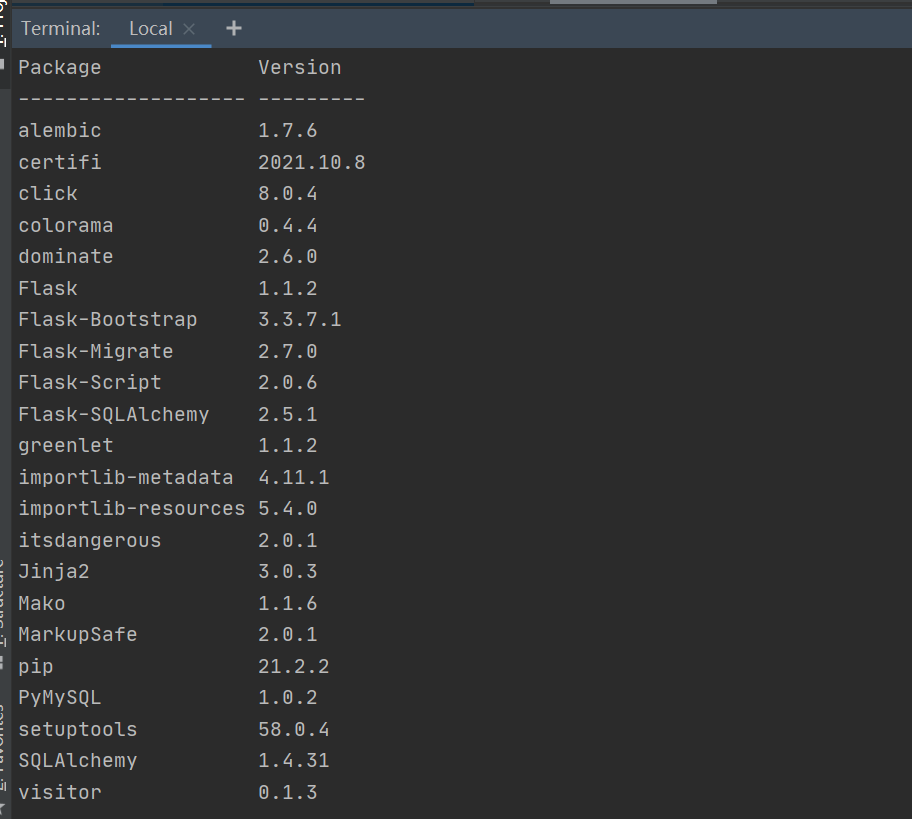The width and height of the screenshot is (912, 819).
Task: Click the Flask-Script package name
Action: coord(90,382)
